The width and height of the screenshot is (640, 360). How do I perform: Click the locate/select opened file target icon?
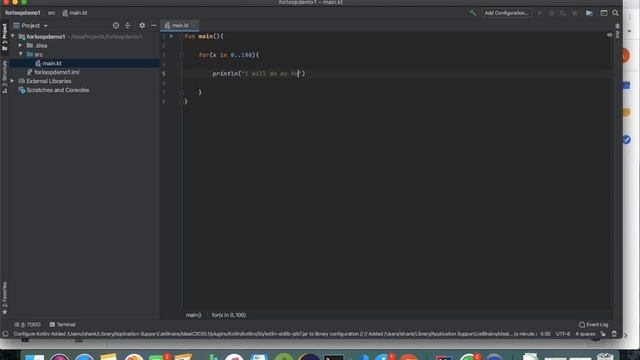coord(116,25)
